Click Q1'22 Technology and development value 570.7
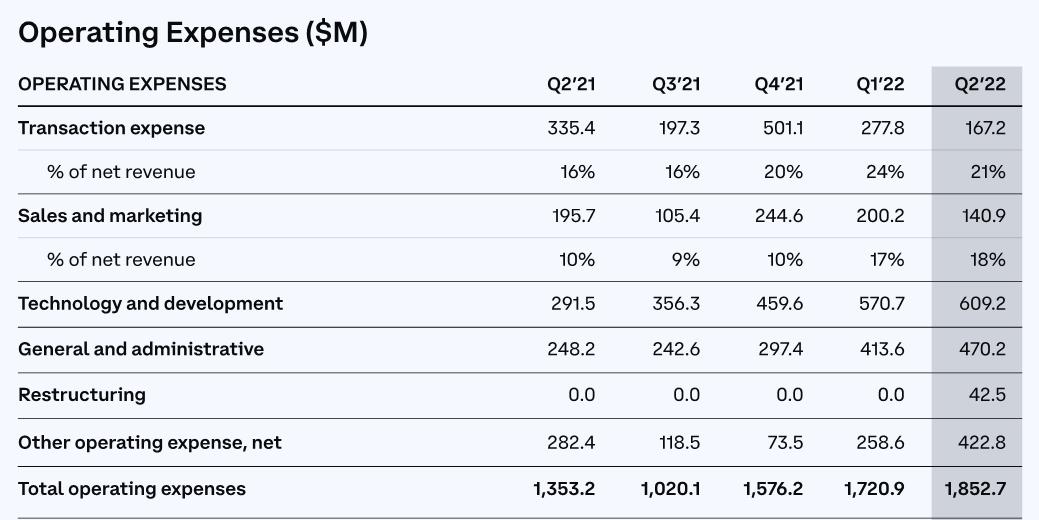This screenshot has height=520, width=1039. coord(881,303)
